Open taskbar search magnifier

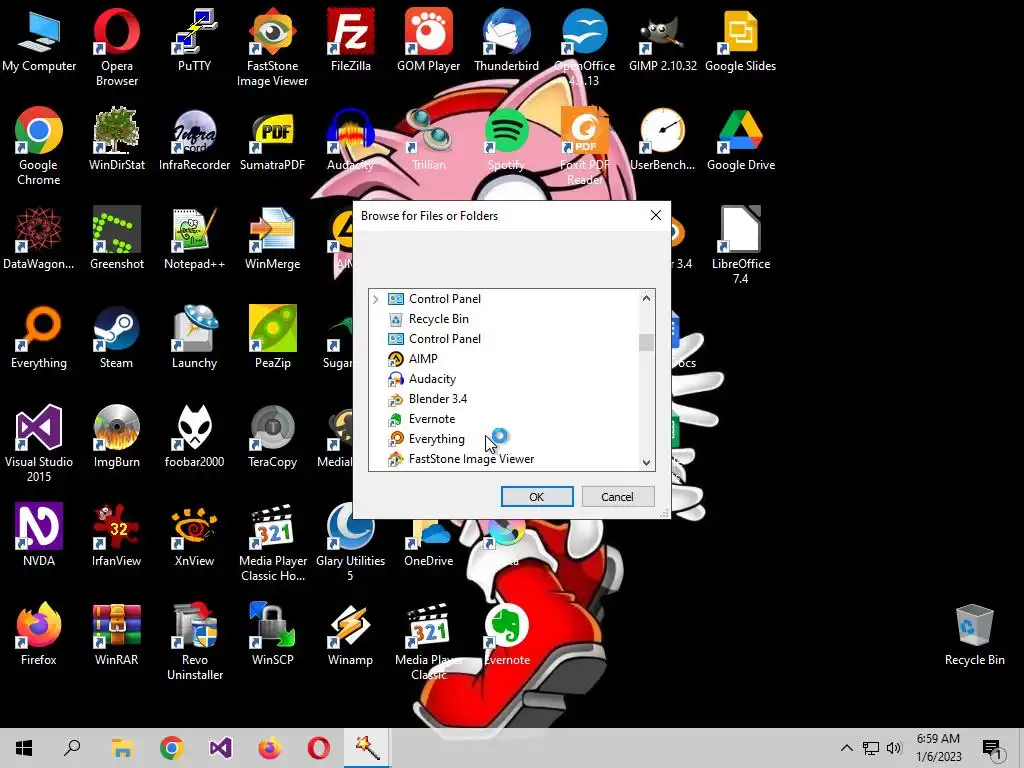72,748
